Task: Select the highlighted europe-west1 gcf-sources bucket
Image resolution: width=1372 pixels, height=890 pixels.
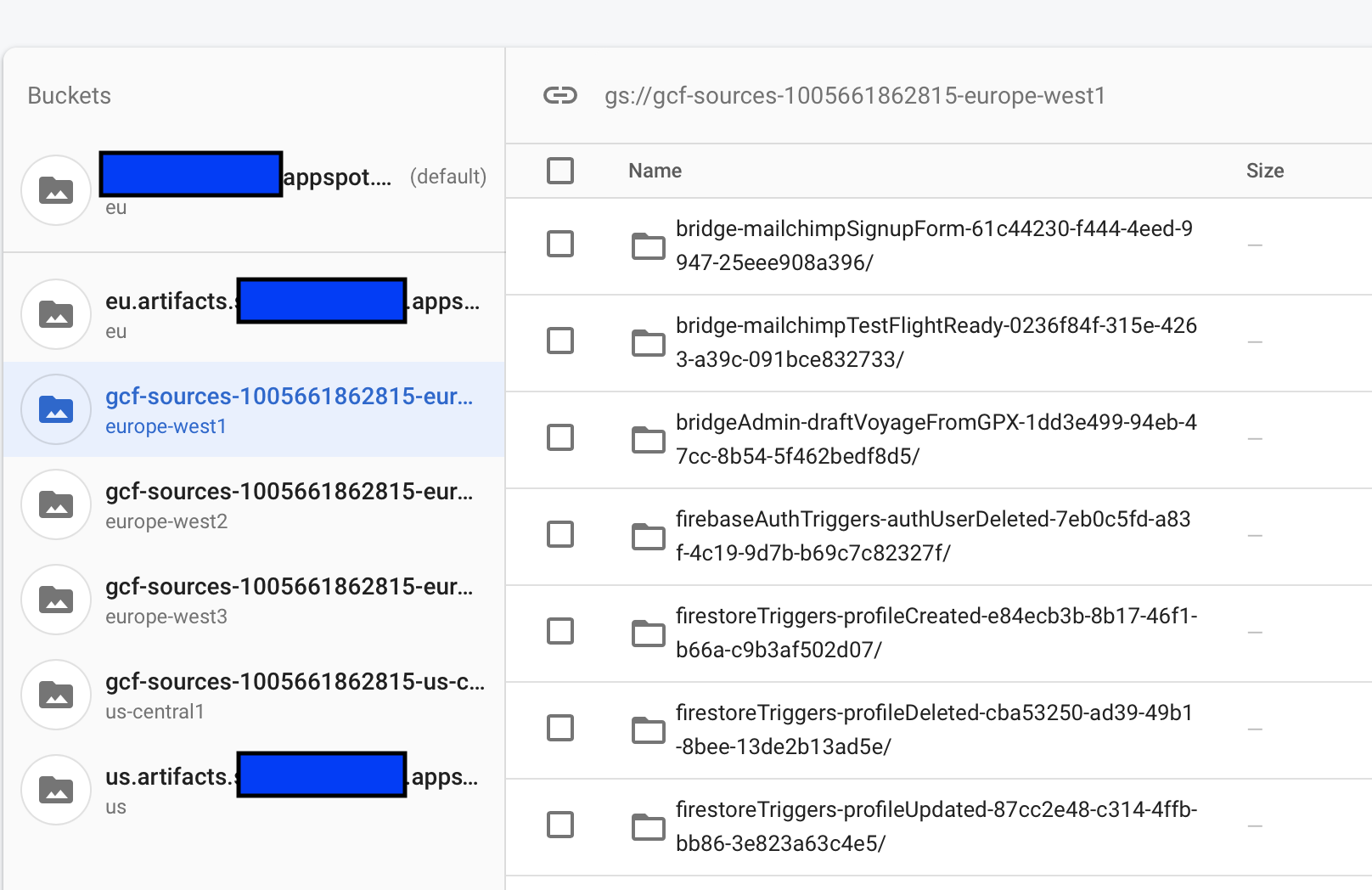Action: (255, 409)
